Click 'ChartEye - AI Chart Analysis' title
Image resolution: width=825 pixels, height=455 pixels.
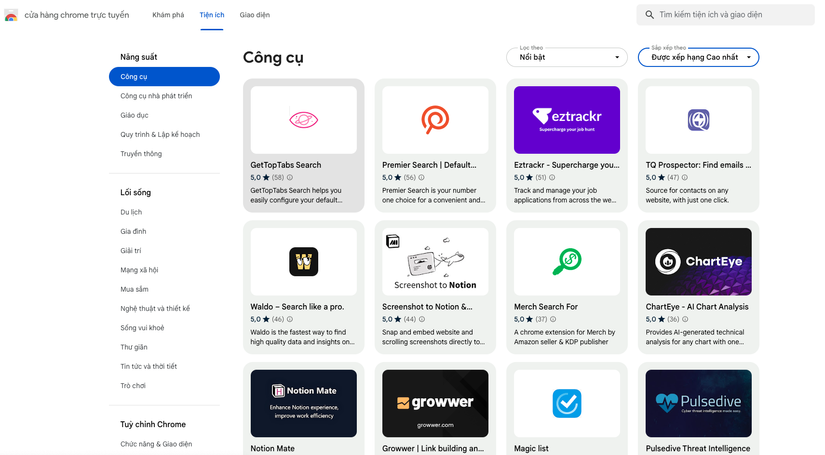697,307
